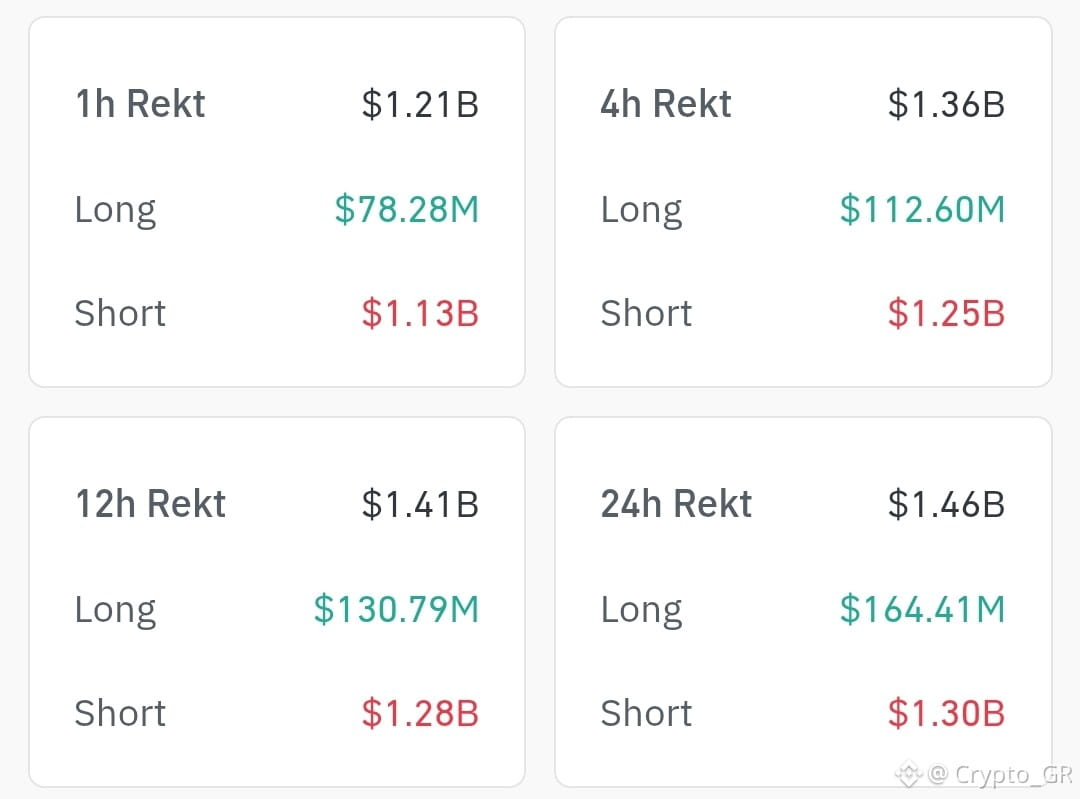Click the 12h Rekt card title

pyautogui.click(x=151, y=504)
